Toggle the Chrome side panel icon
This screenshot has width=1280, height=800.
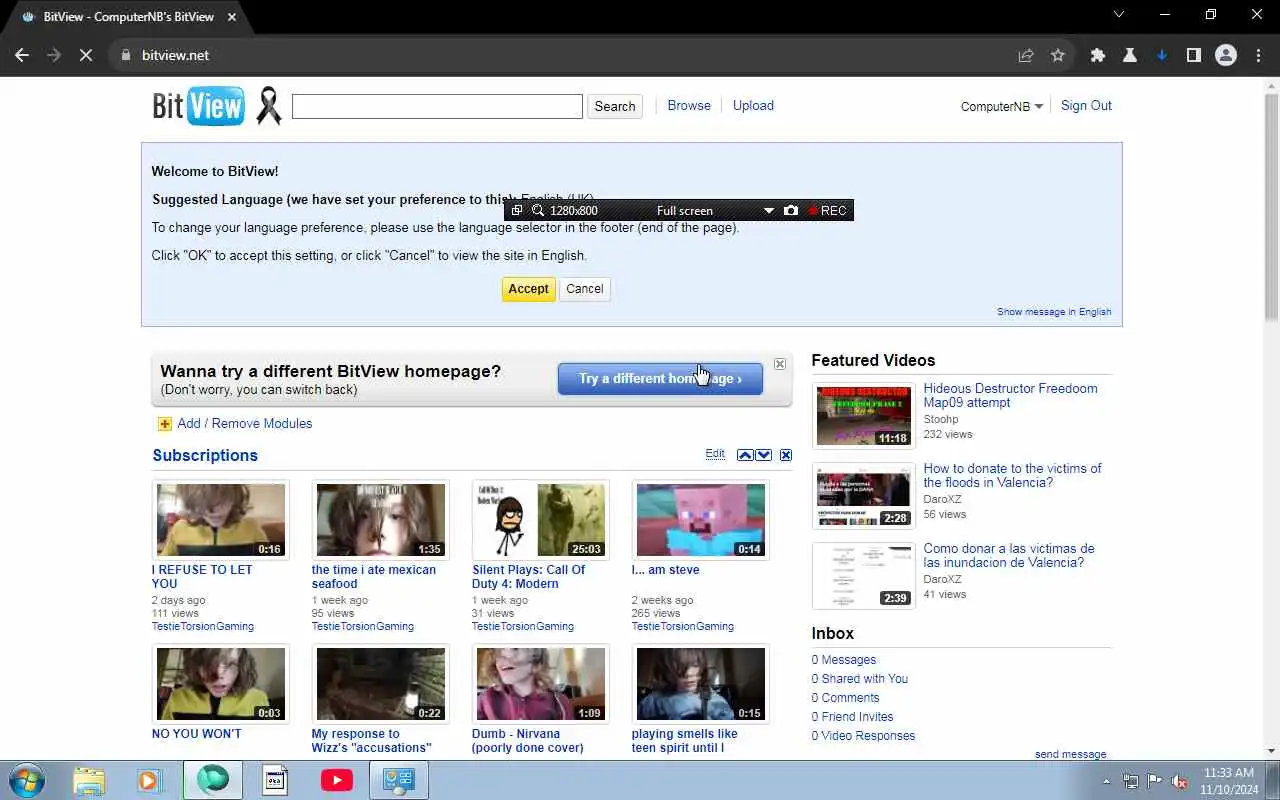[x=1194, y=55]
